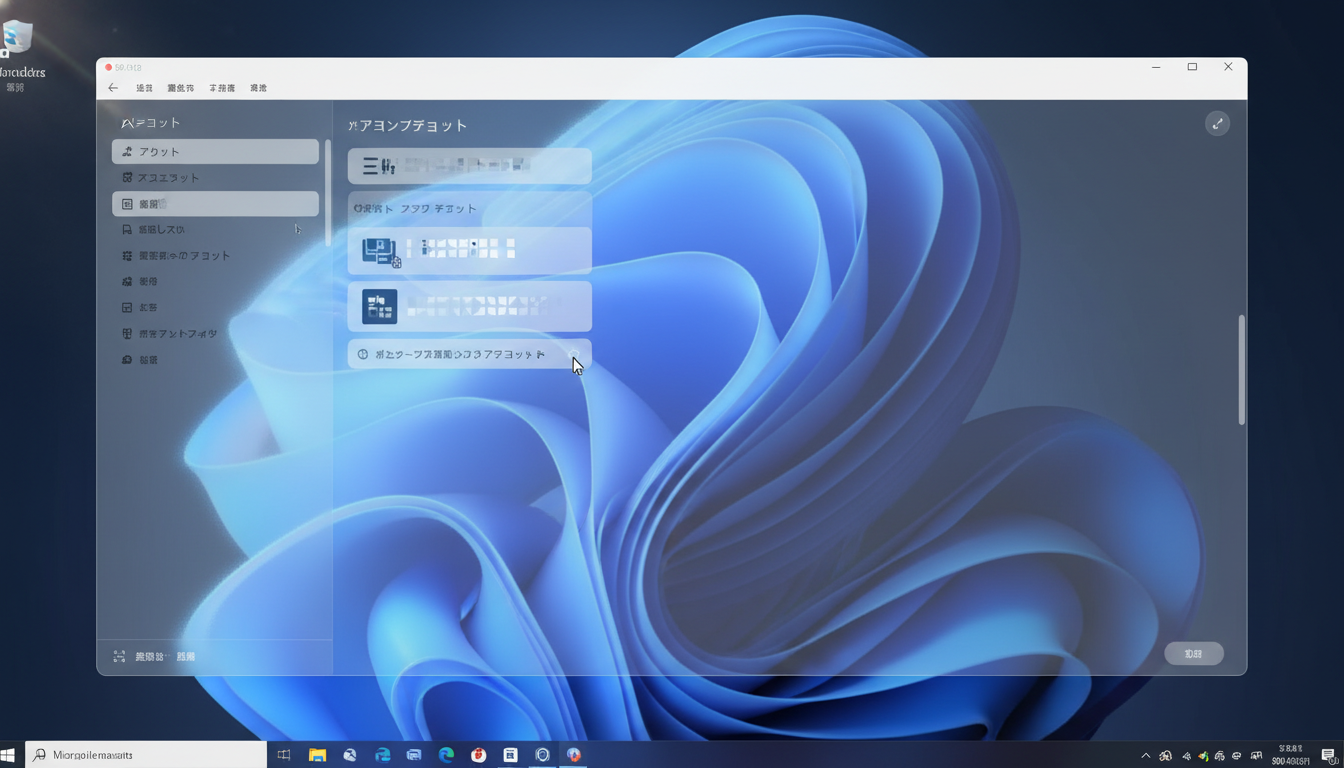Open the highlighted email accounts sidebar entry
The width and height of the screenshot is (1344, 768).
click(x=215, y=203)
